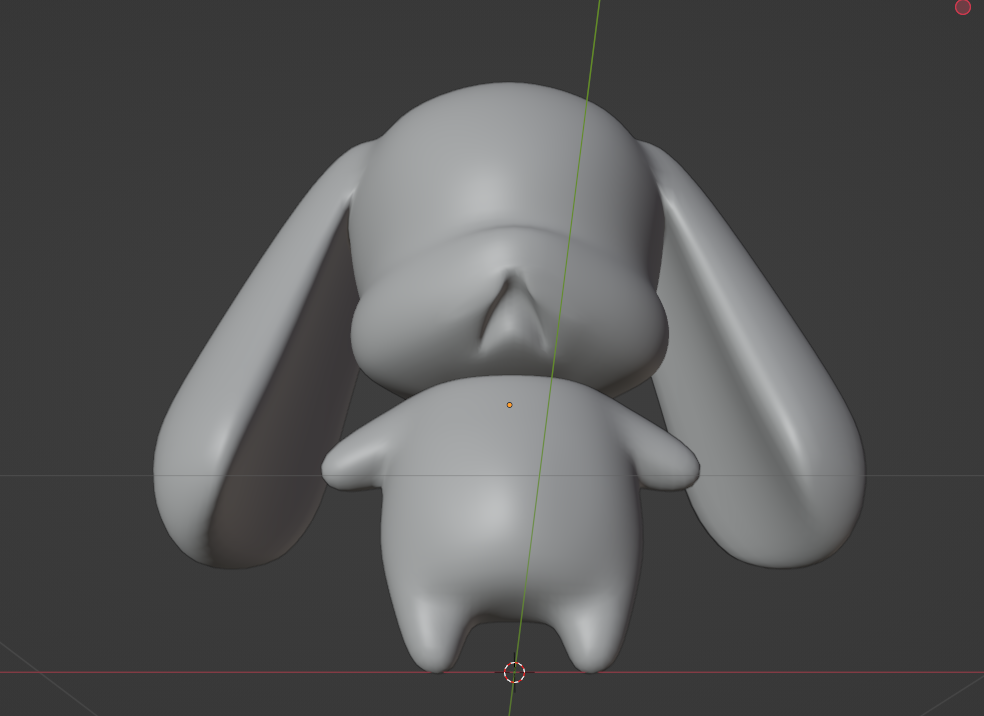This screenshot has height=716, width=984.
Task: Click the green Y-axis line above the head
Action: pyautogui.click(x=594, y=40)
